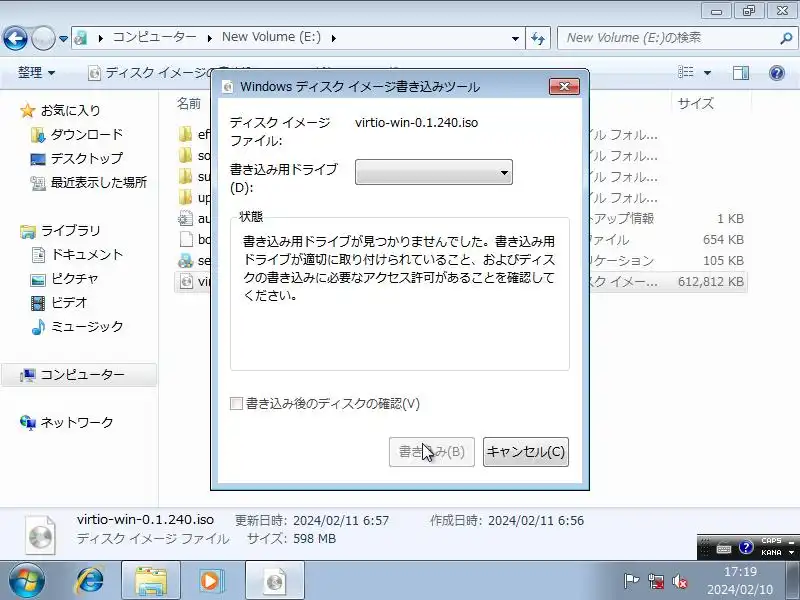Screen dimensions: 800x600
Task: Click the bo file icon in list
Action: 186,239
